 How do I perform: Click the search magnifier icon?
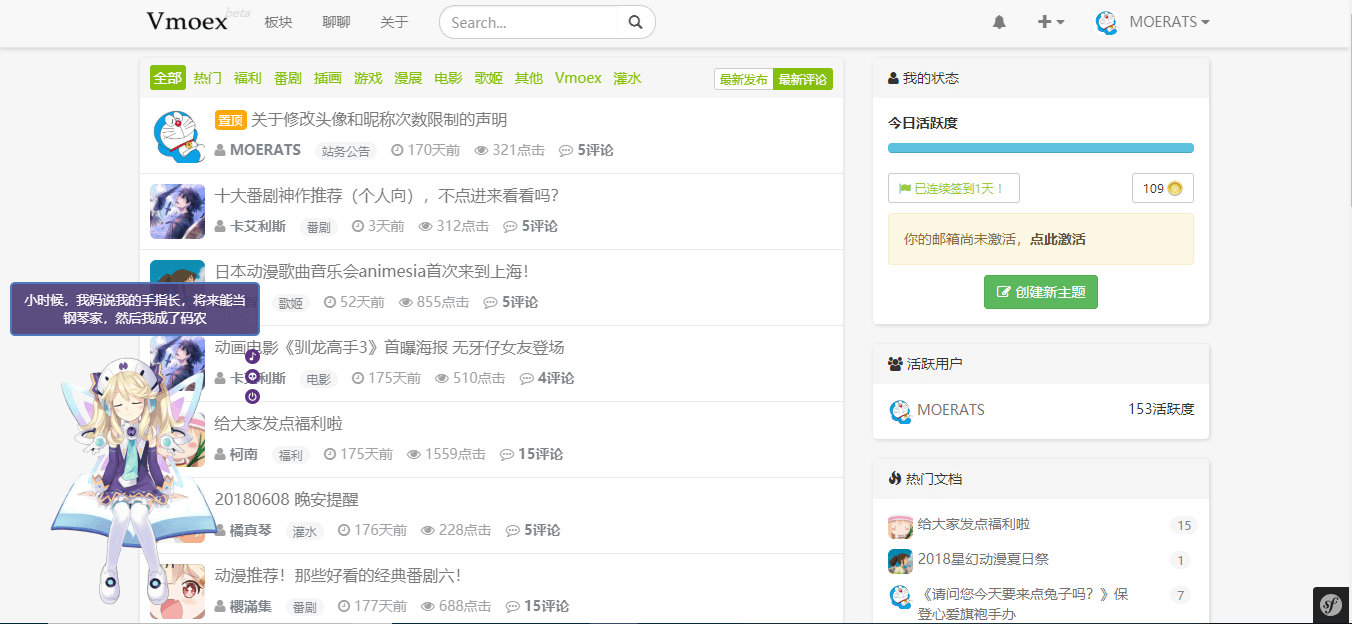pyautogui.click(x=635, y=22)
